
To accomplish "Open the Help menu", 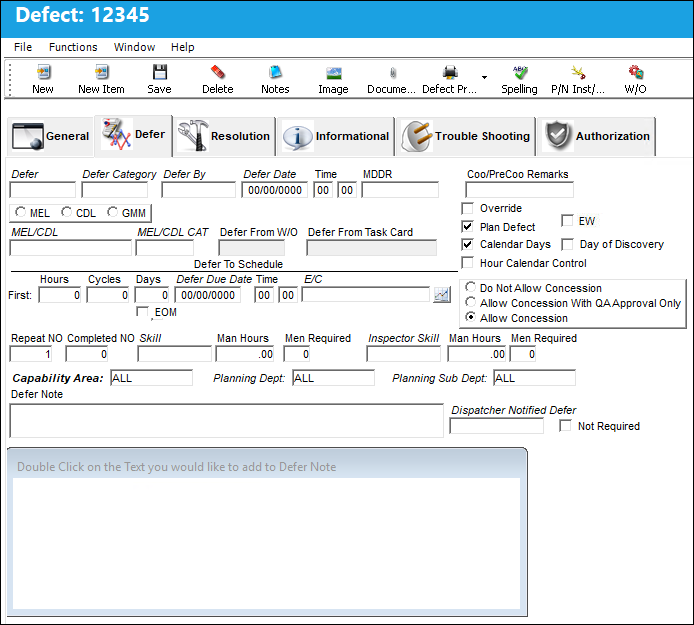I will point(183,47).
